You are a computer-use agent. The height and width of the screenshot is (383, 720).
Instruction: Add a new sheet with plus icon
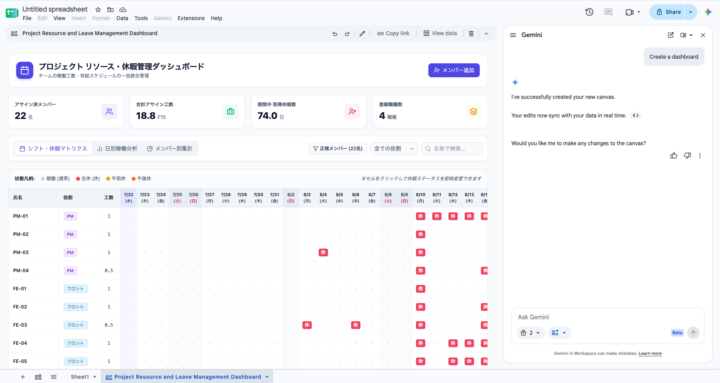pos(22,377)
